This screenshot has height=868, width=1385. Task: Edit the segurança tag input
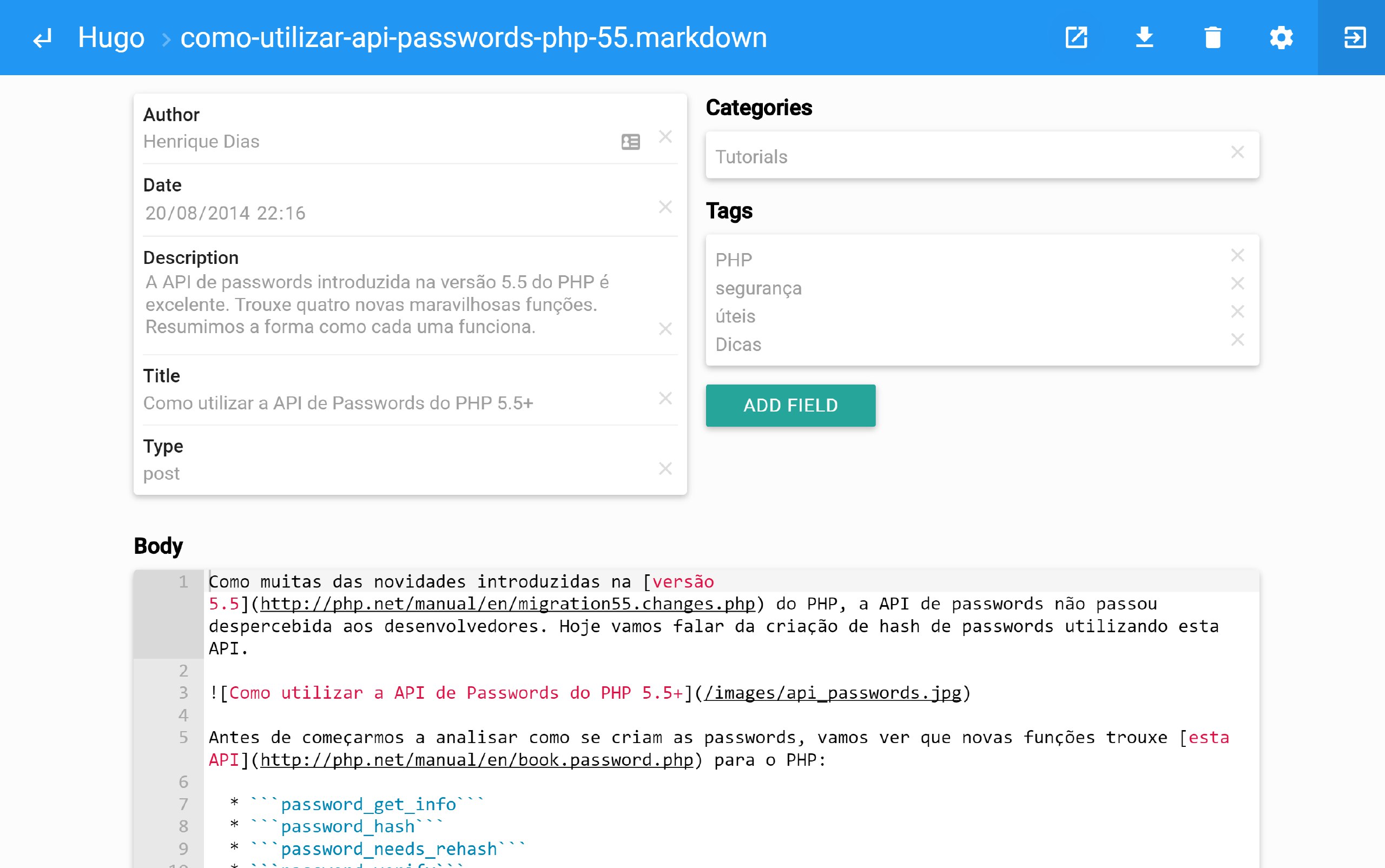967,288
